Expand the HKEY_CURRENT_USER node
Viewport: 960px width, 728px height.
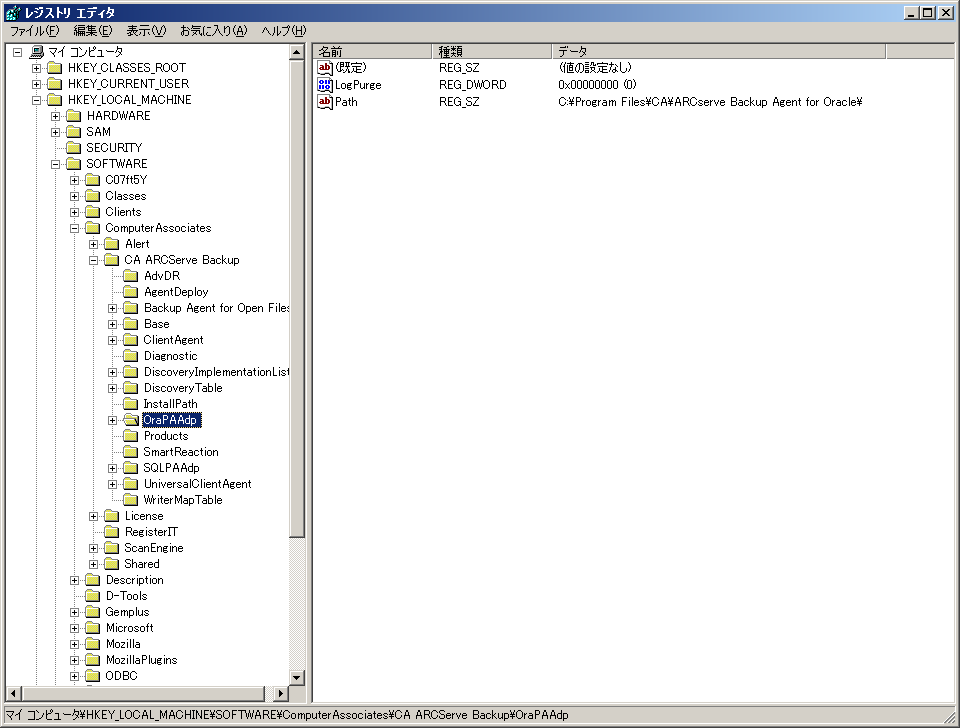point(37,84)
